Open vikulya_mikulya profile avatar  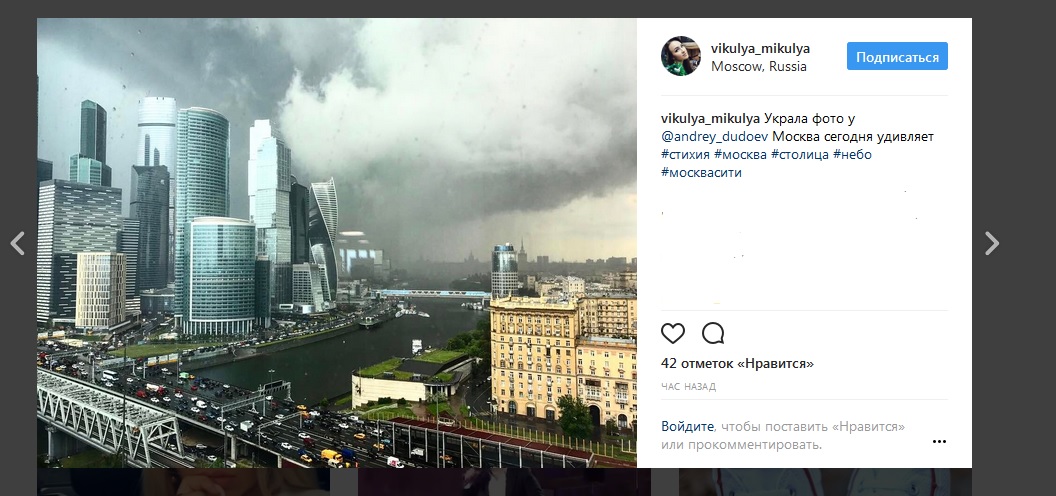pyautogui.click(x=680, y=56)
